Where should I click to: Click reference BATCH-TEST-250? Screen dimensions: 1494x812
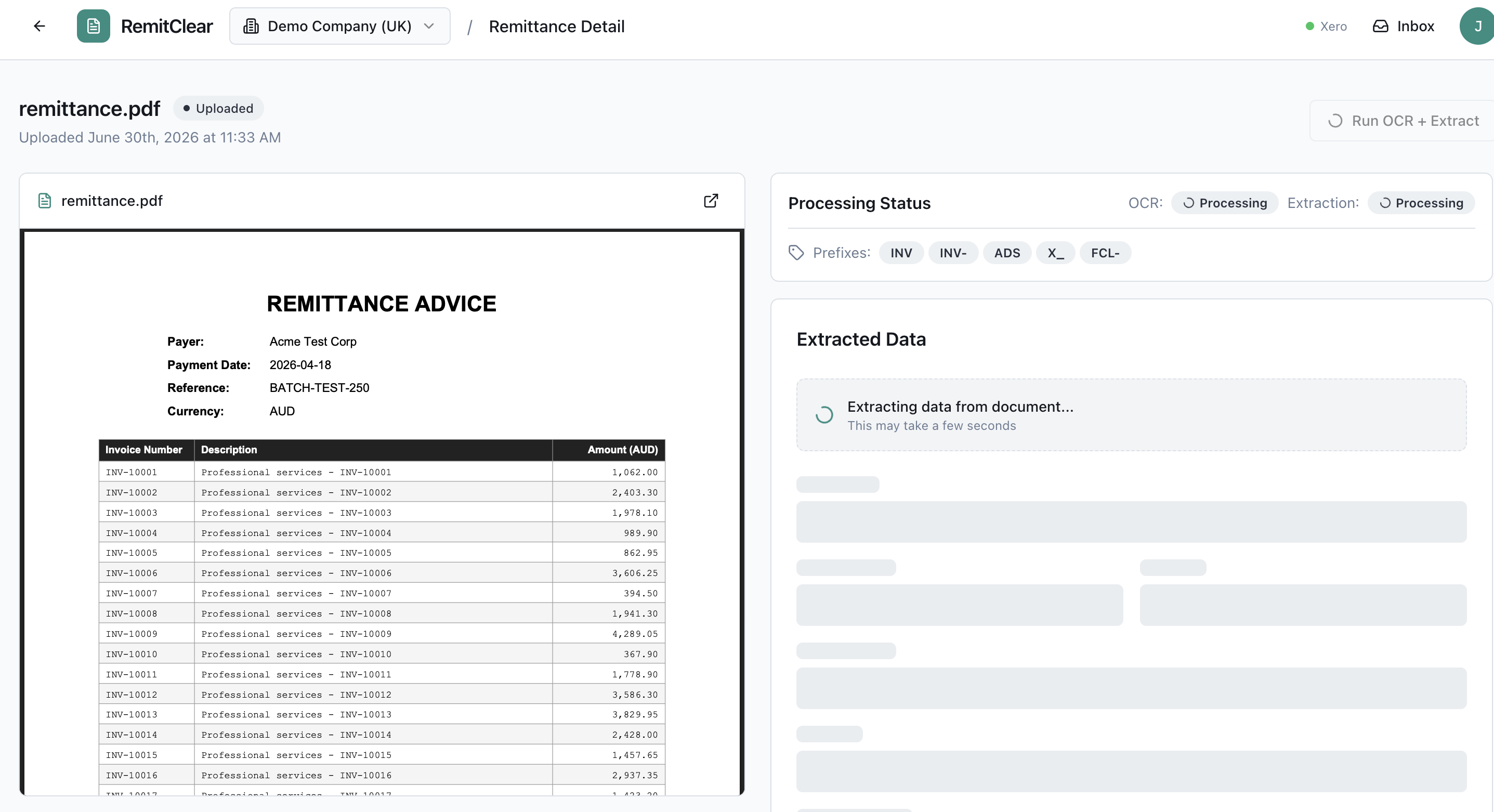tap(319, 387)
